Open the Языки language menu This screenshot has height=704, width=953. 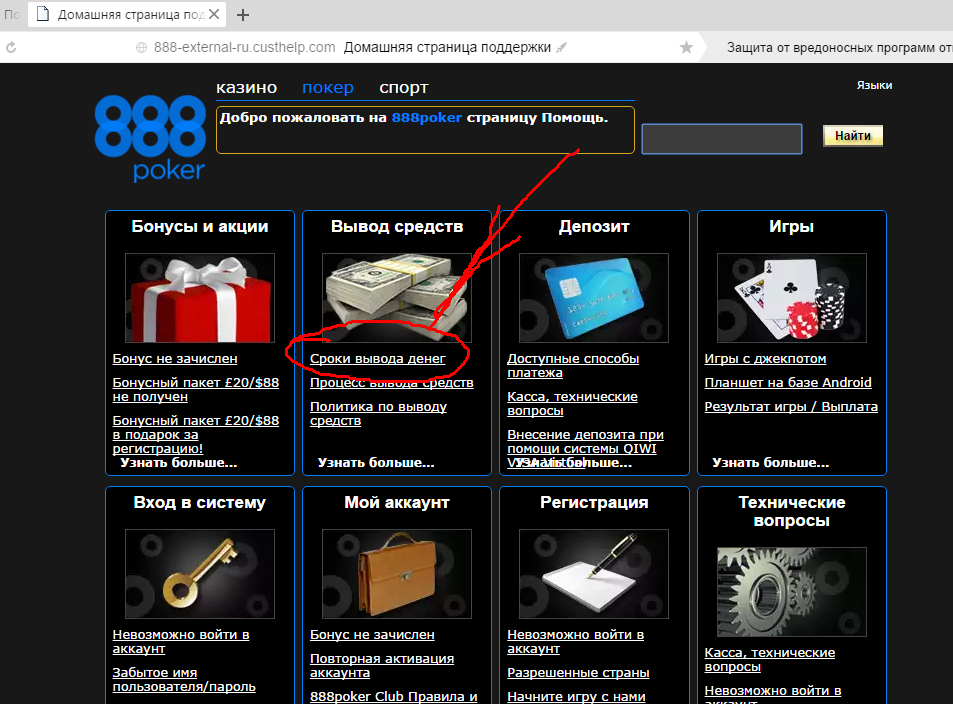[874, 85]
